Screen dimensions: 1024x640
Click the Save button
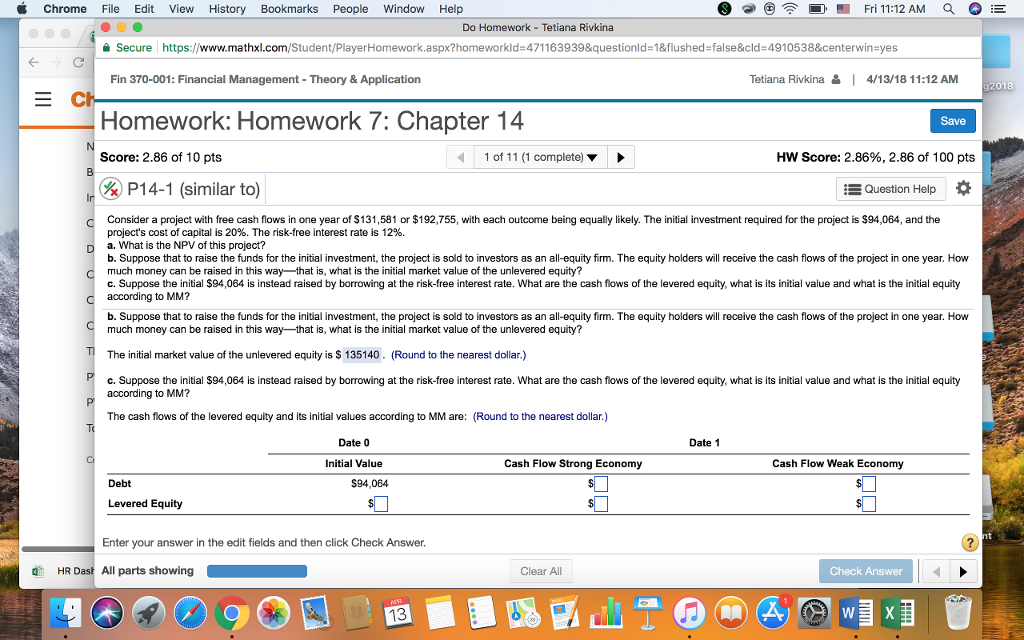(952, 120)
